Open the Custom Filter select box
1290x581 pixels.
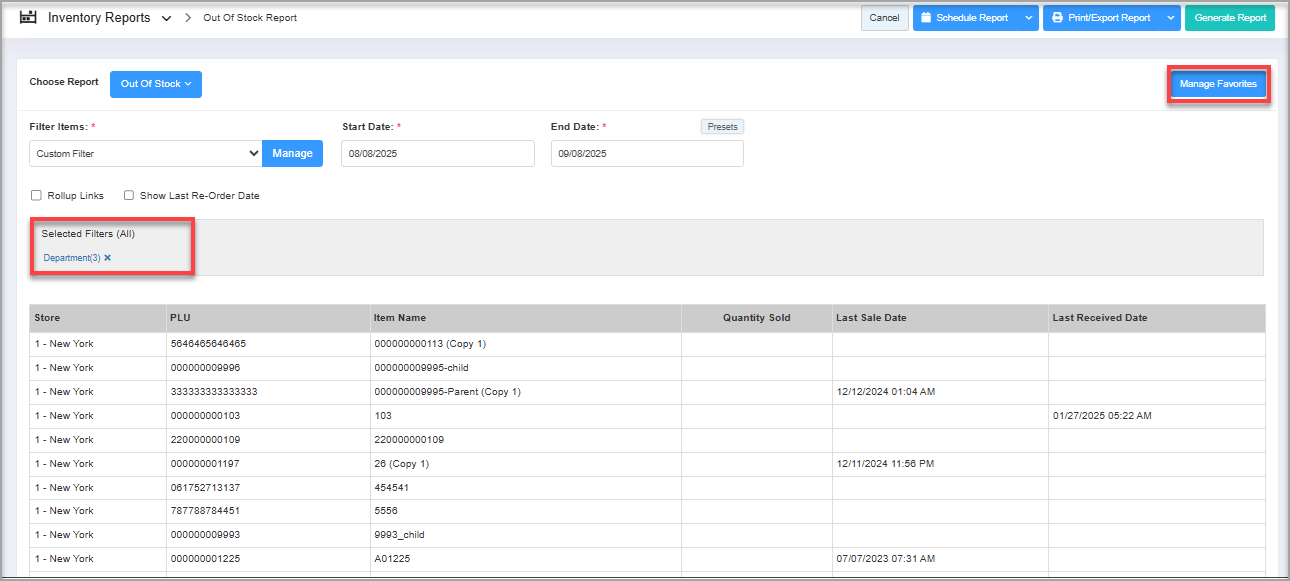[x=146, y=153]
